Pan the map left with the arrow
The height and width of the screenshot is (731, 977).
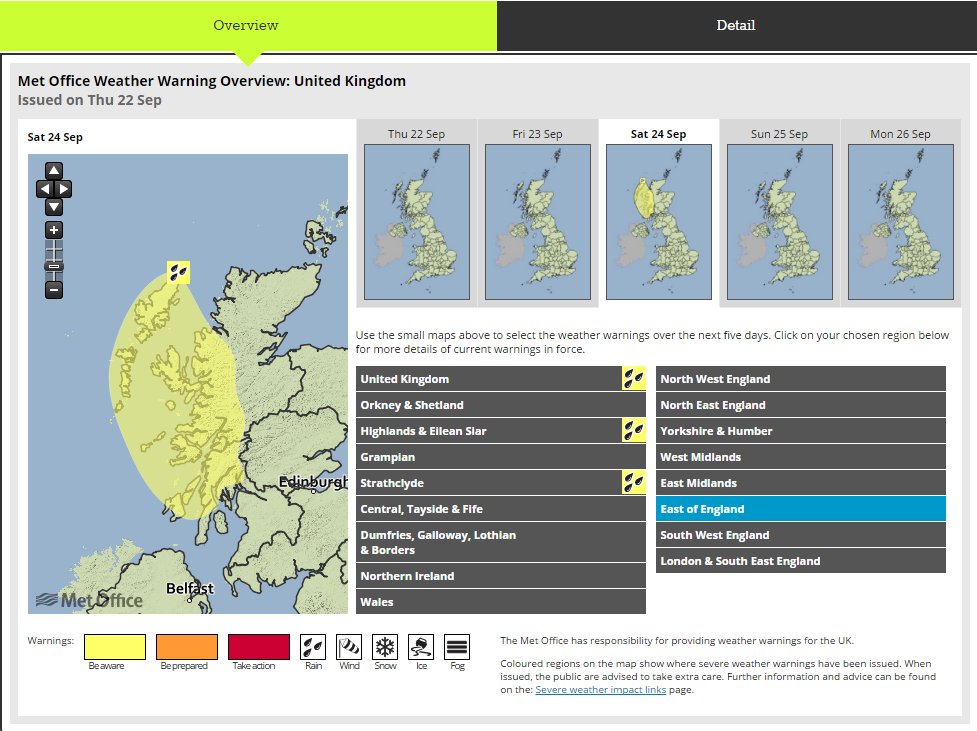coord(45,189)
